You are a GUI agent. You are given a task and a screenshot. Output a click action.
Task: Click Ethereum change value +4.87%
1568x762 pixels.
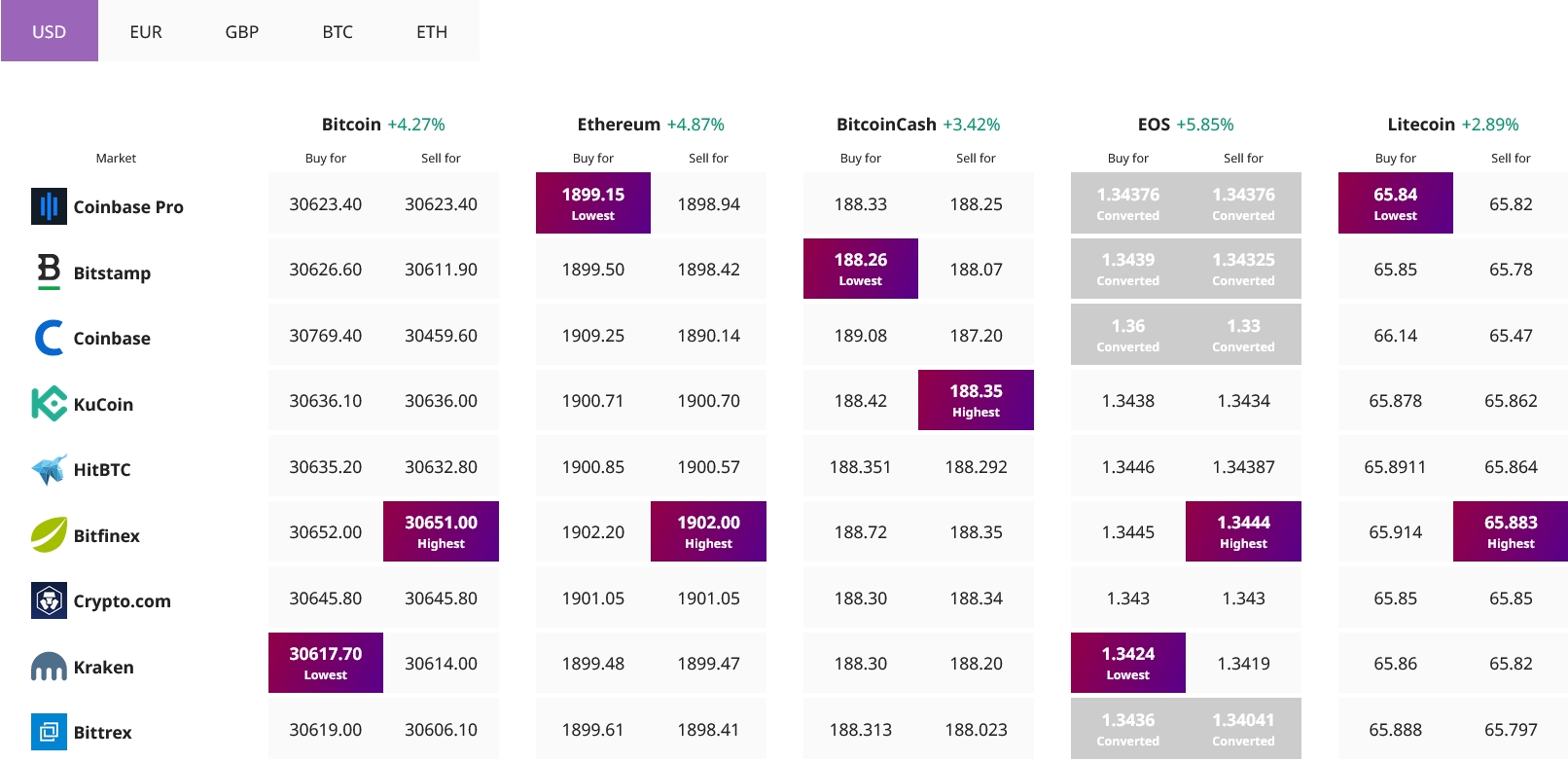pos(695,125)
